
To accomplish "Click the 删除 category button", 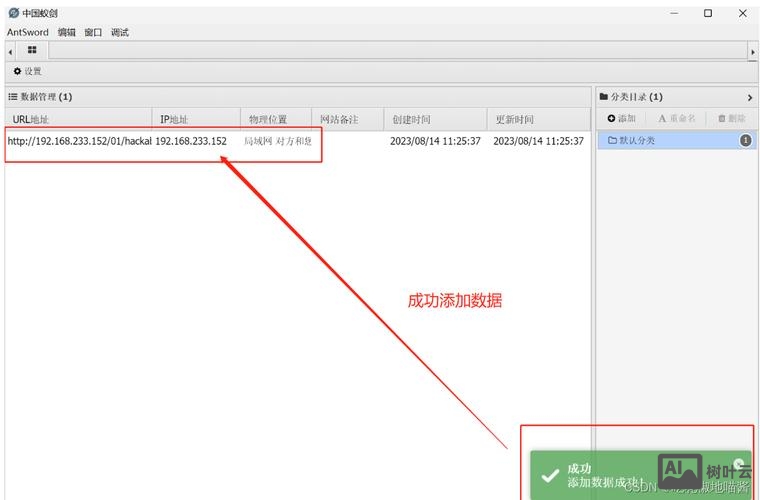I will click(x=731, y=118).
